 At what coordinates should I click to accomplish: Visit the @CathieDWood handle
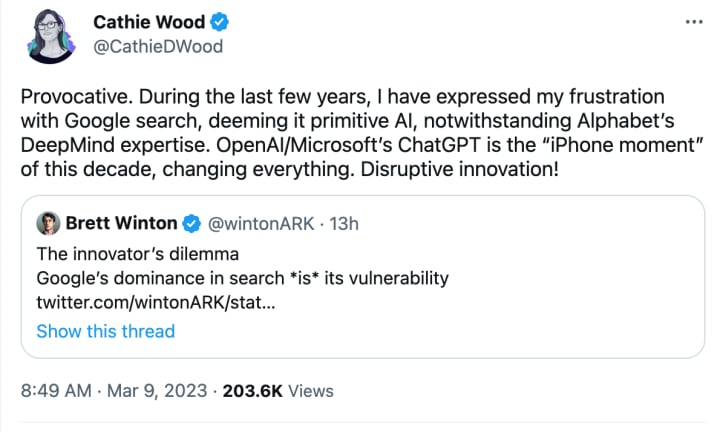[157, 46]
